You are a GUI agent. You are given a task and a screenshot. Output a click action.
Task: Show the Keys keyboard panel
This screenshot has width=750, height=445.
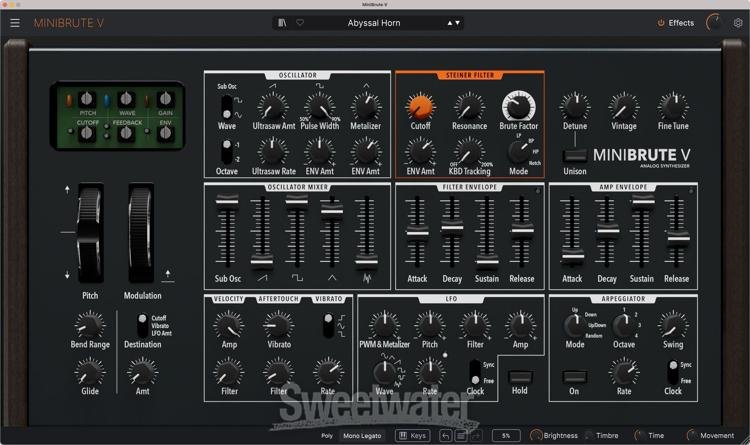pos(412,435)
